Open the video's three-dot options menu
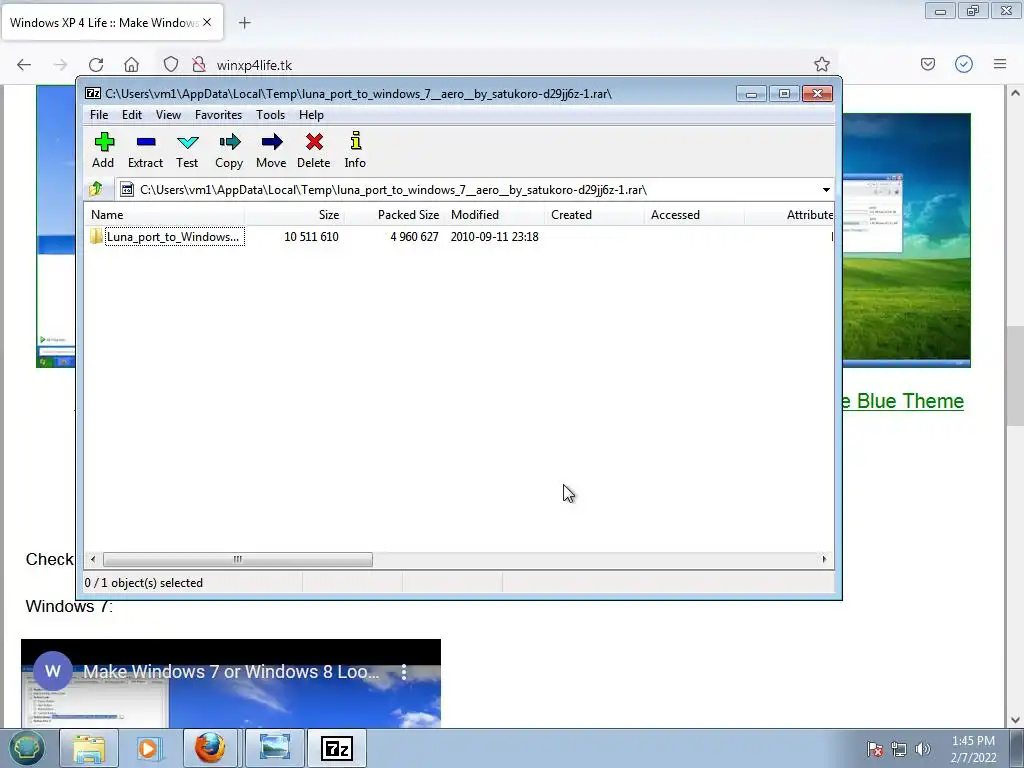Screen dimensions: 1024x768 404,672
